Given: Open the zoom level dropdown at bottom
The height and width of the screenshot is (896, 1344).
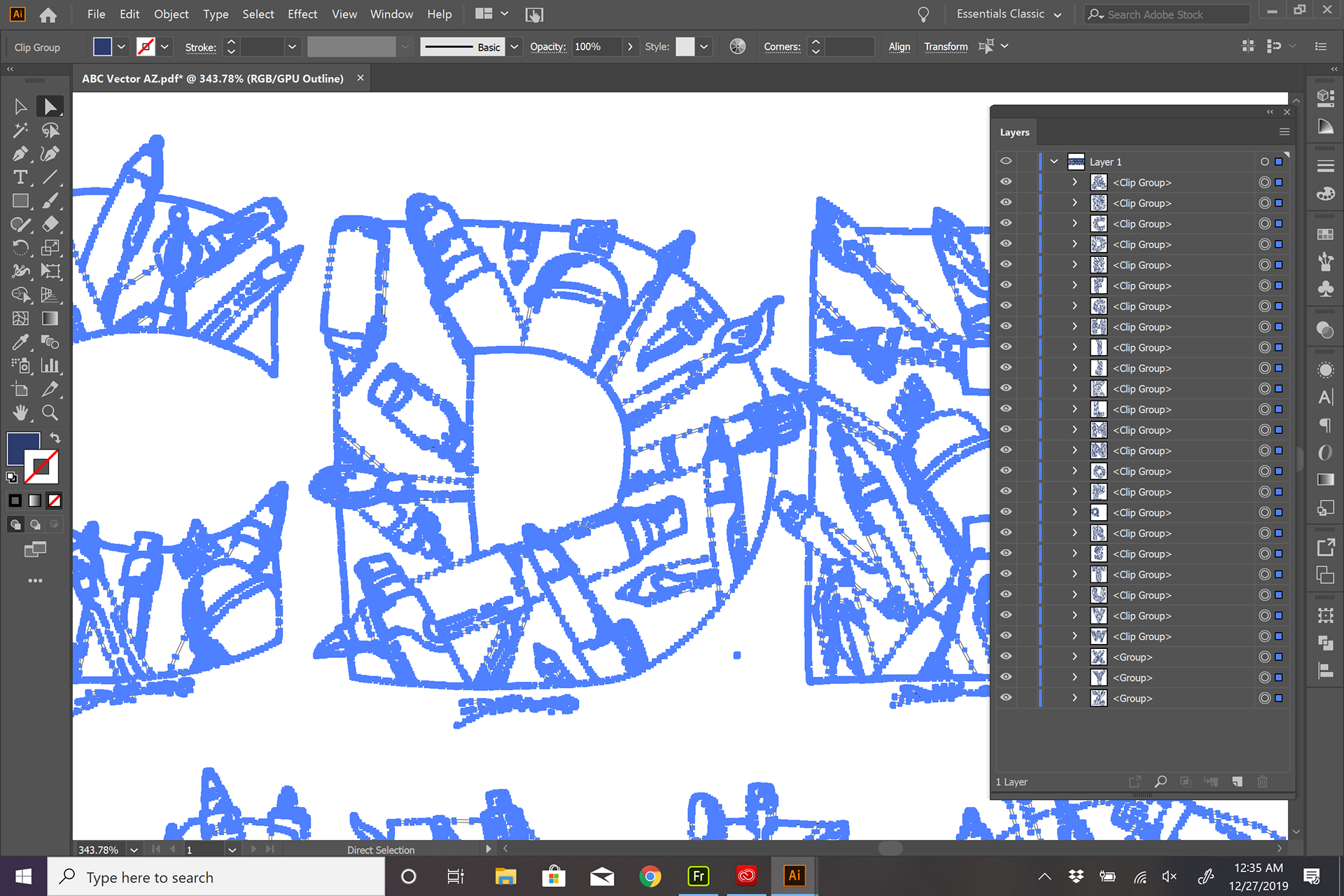Looking at the screenshot, I should pos(134,850).
